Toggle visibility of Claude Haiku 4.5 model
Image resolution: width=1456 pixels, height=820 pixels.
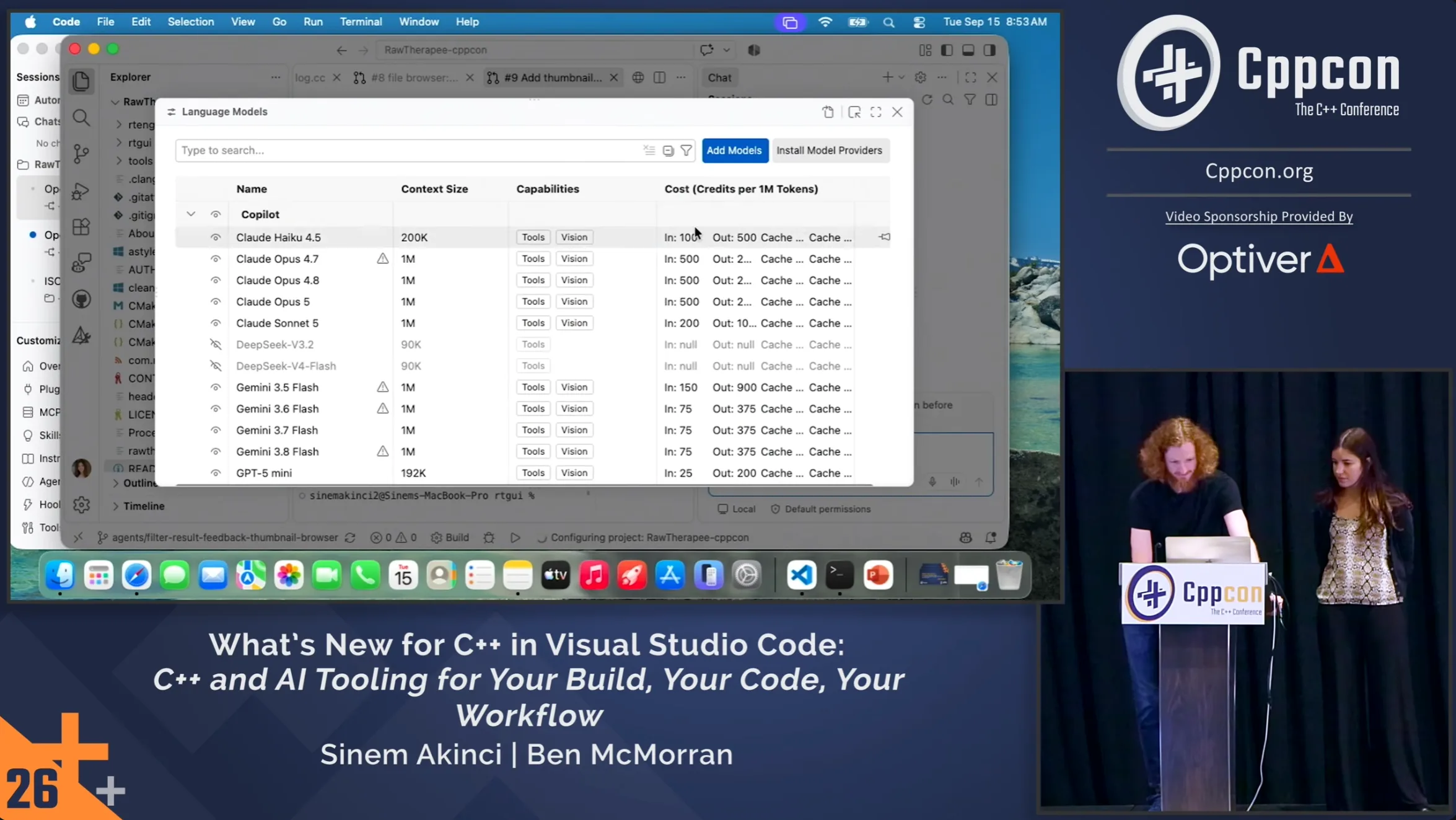[x=215, y=237]
